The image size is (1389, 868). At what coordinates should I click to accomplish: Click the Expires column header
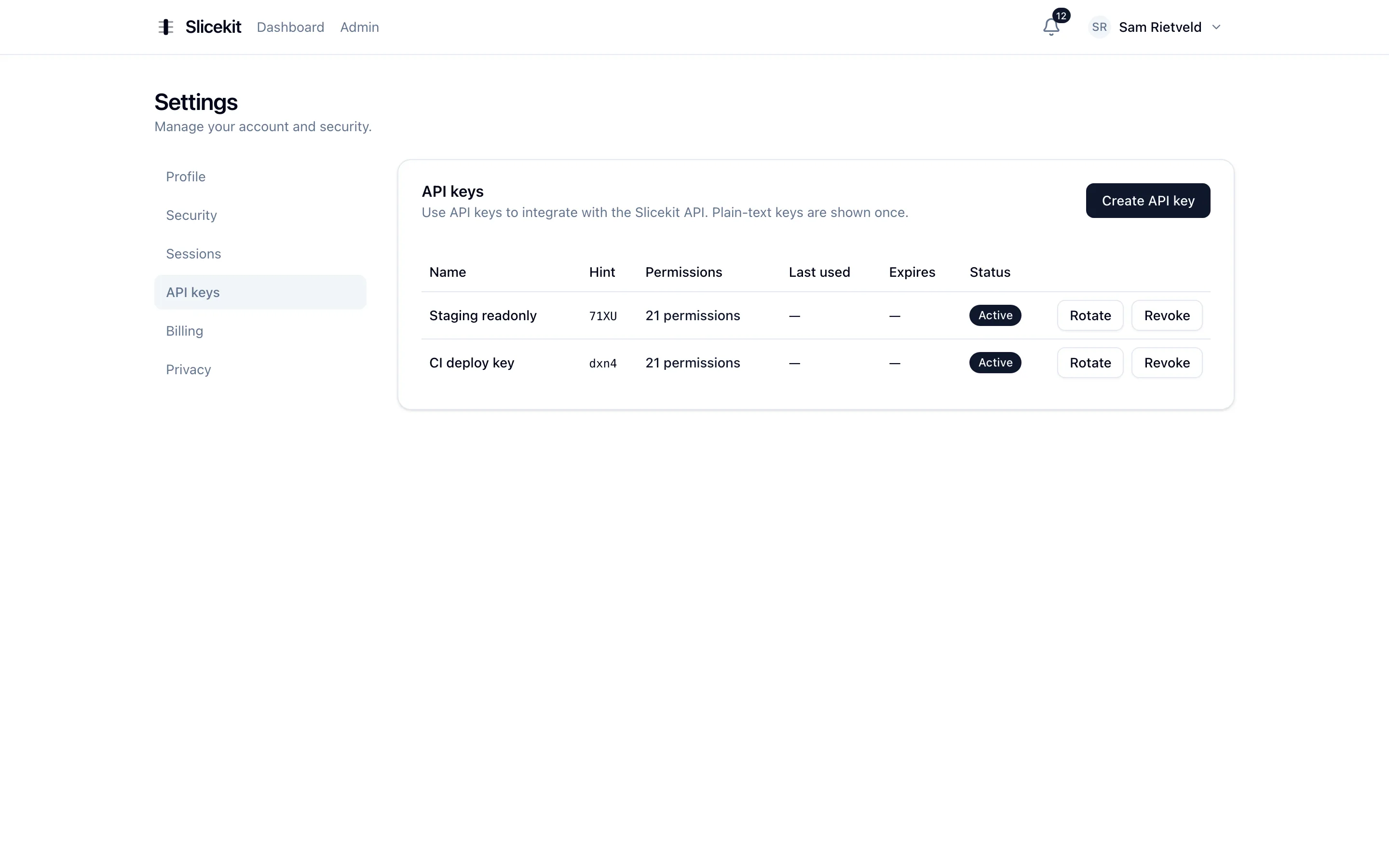tap(912, 272)
